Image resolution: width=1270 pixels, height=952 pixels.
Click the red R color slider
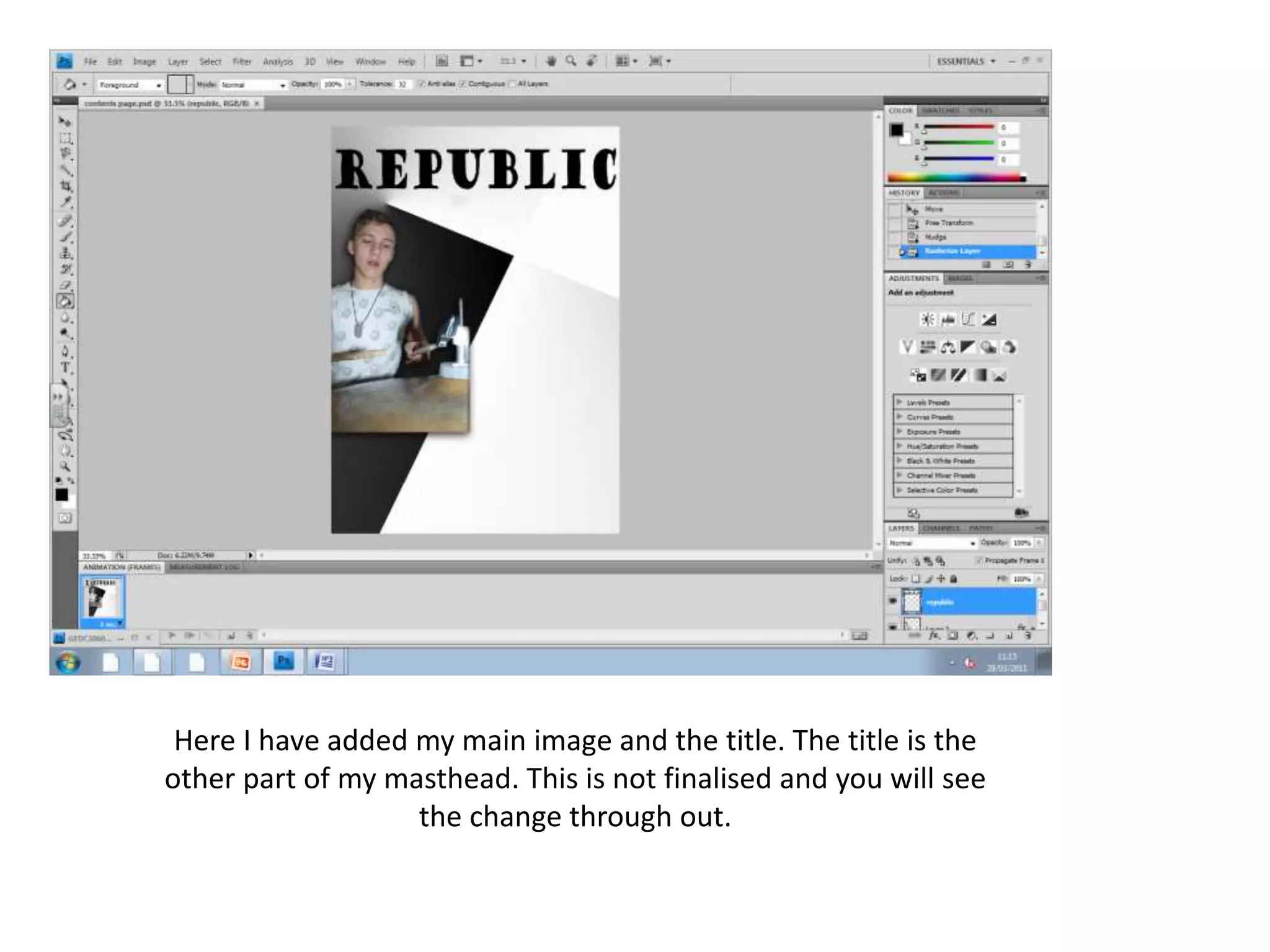959,128
